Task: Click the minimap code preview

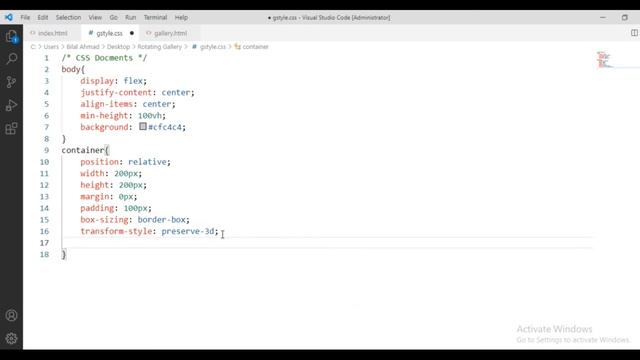Action: click(x=604, y=60)
